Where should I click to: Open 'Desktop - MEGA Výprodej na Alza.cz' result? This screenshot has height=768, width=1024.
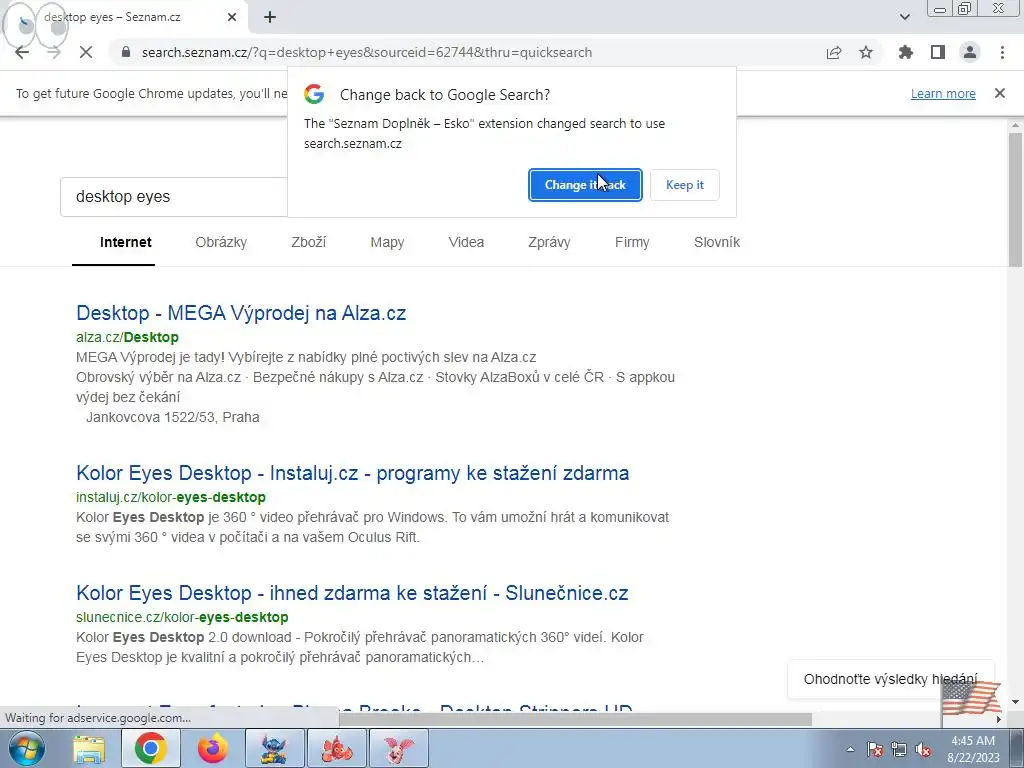[x=241, y=313]
